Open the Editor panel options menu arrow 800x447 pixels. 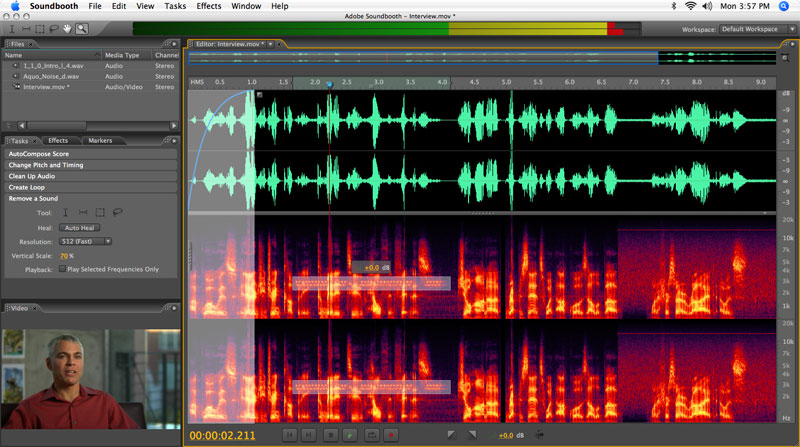792,44
